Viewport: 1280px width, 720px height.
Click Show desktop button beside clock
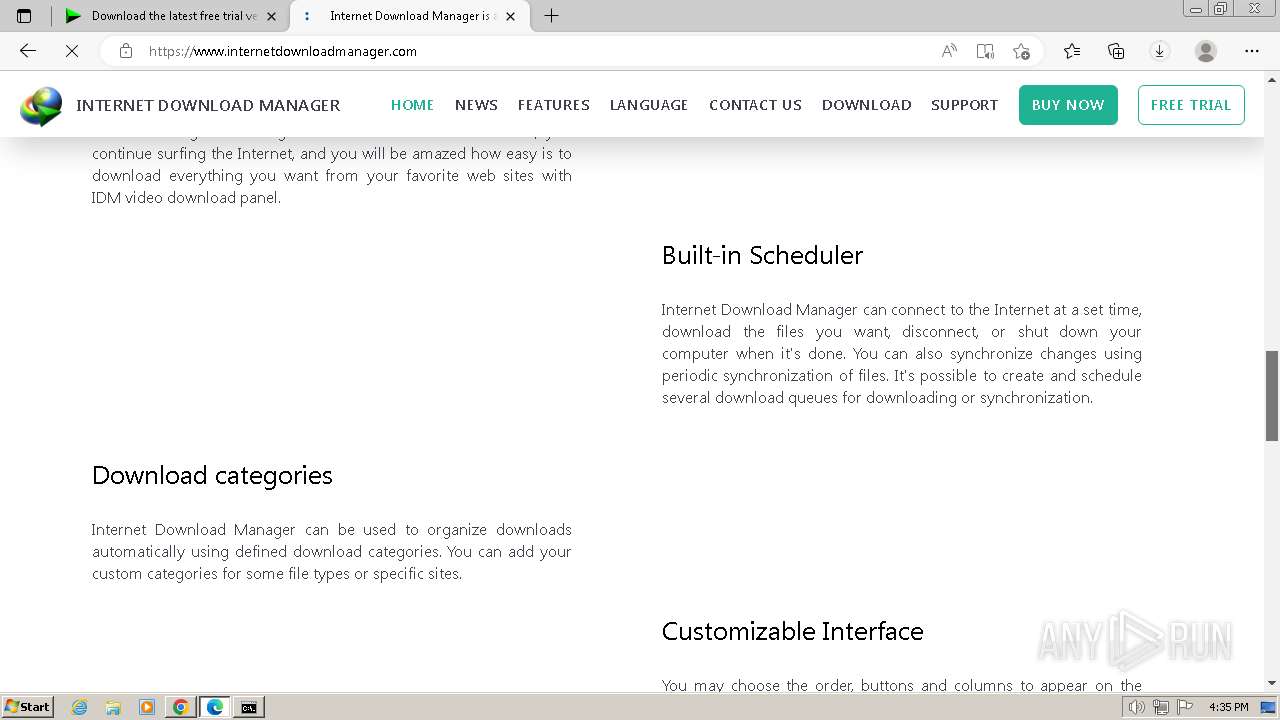click(1269, 707)
